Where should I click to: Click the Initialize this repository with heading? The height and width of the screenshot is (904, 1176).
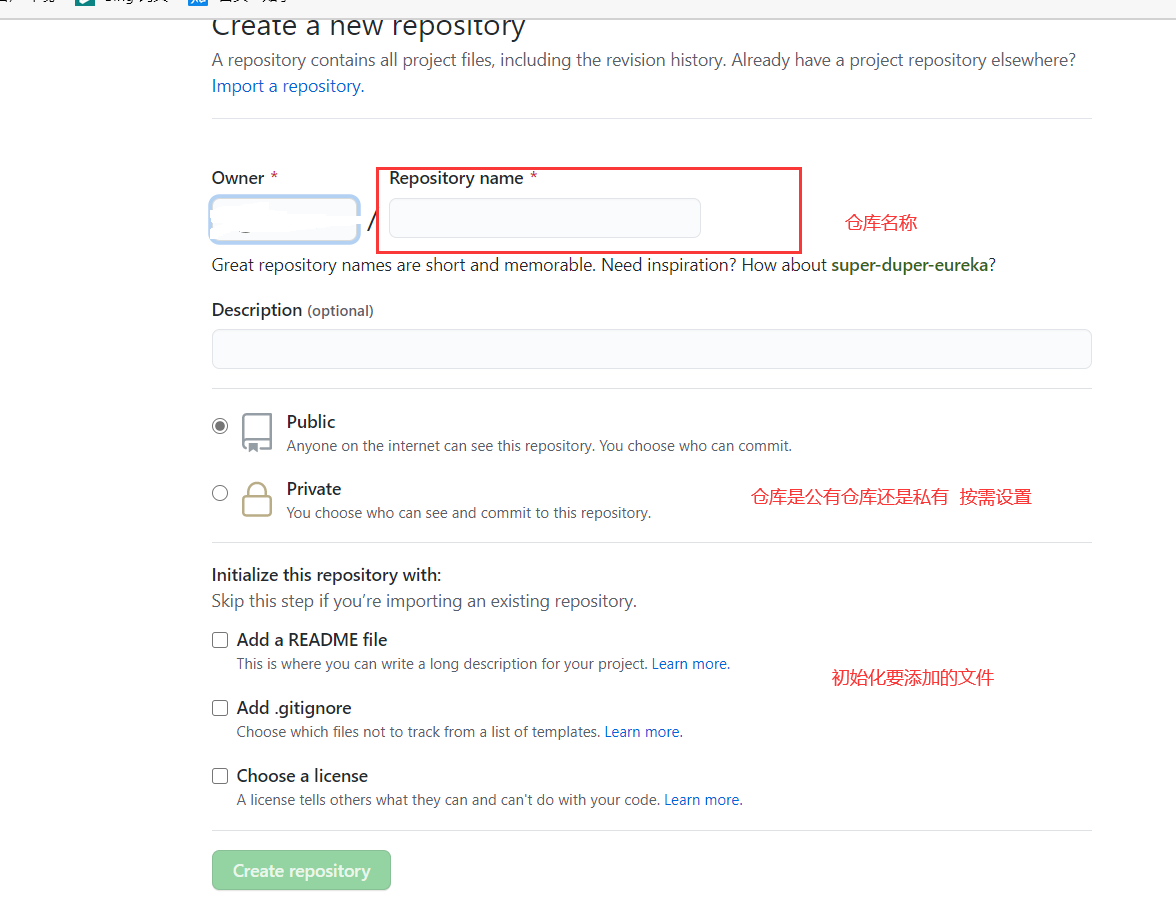point(326,575)
